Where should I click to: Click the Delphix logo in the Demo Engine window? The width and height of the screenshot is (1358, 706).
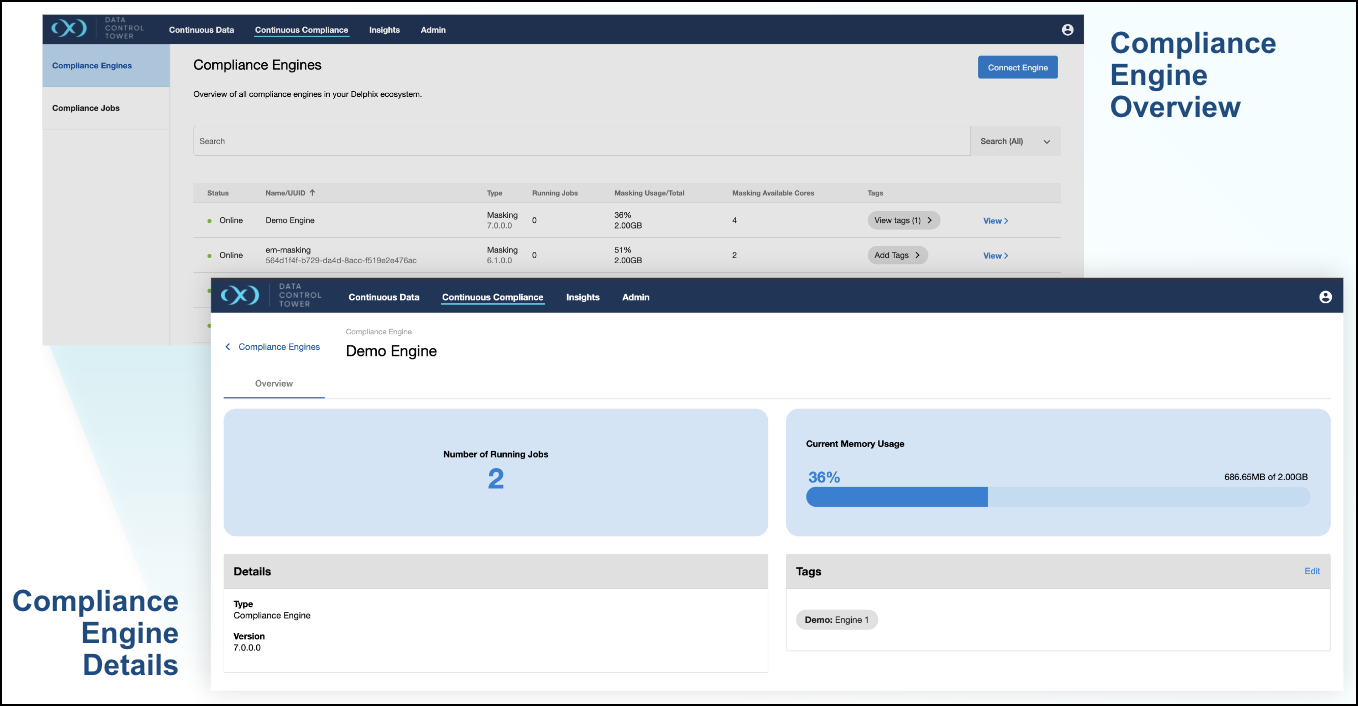[240, 296]
